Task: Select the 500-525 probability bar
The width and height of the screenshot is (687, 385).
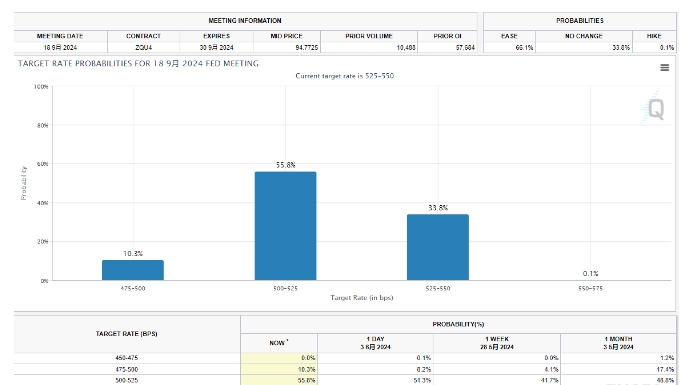Action: pyautogui.click(x=285, y=226)
